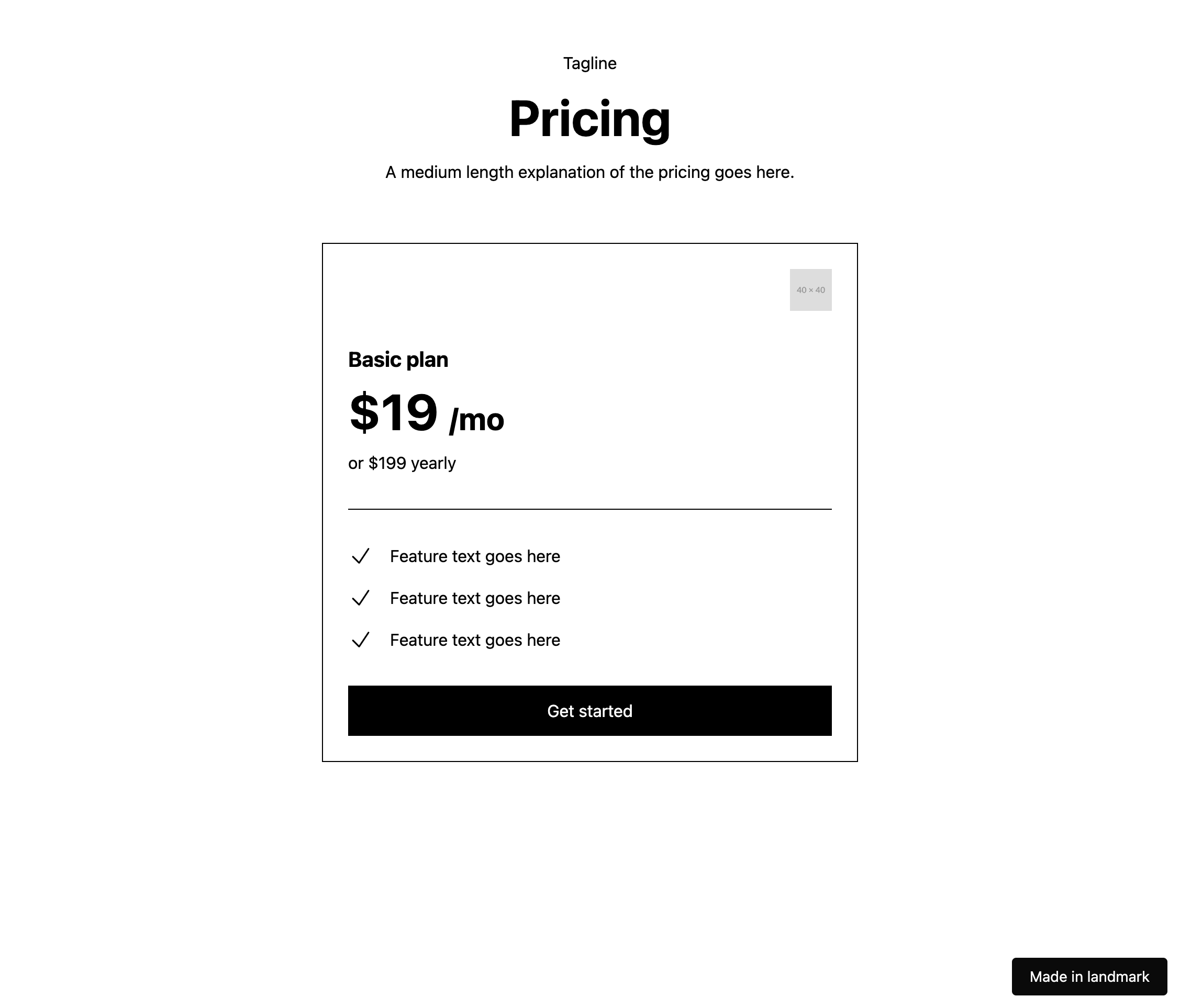
Task: Click the $19 price figure
Action: (393, 412)
